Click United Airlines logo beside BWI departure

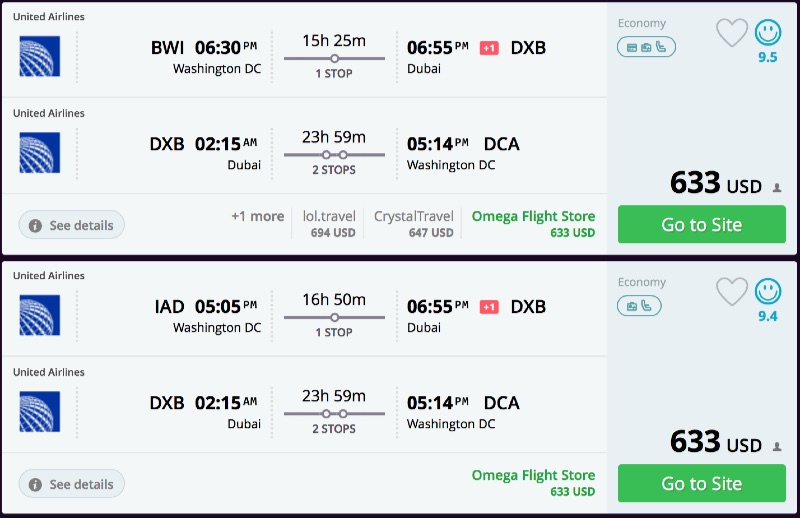click(x=40, y=56)
